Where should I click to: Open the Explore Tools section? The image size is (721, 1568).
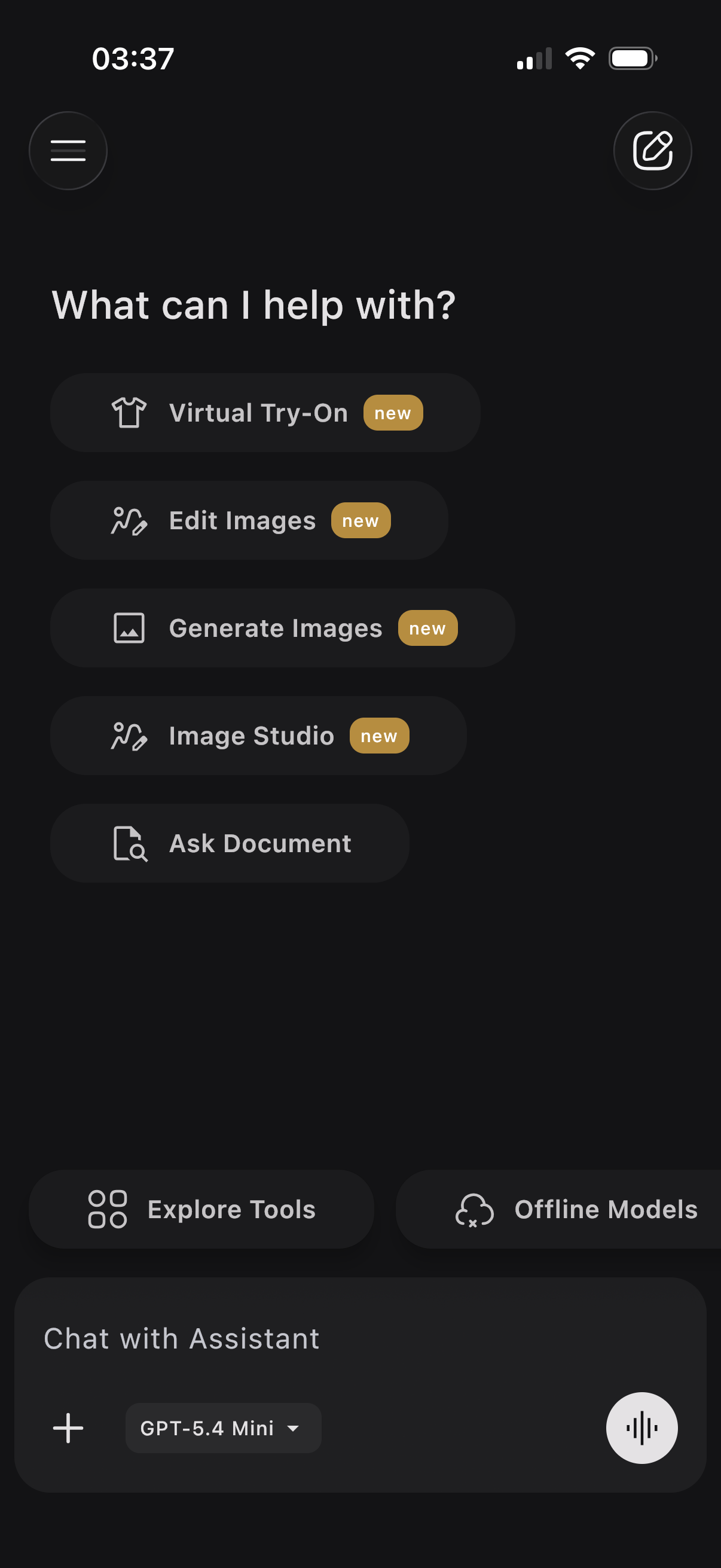[x=201, y=1209]
